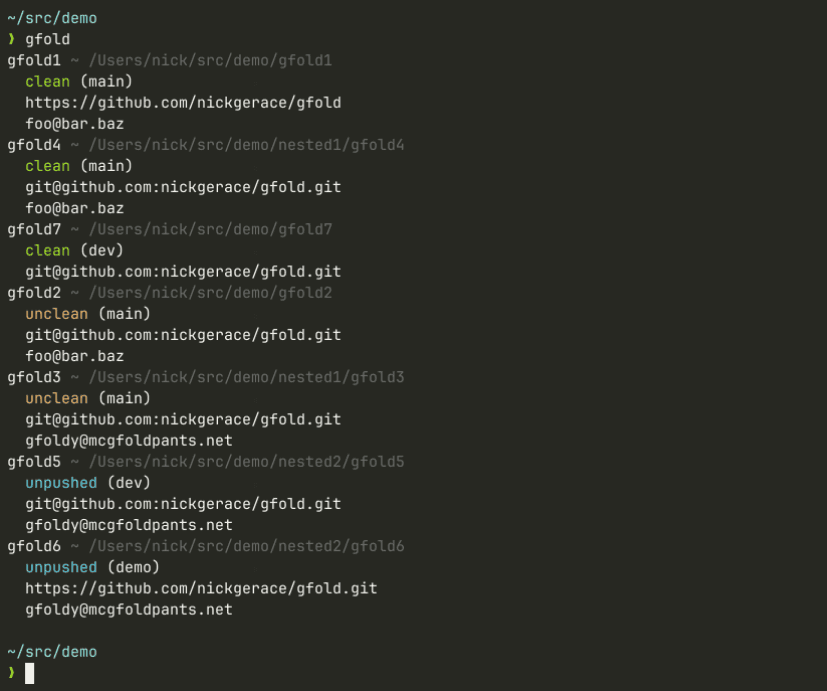Screen dimensions: 827x691
Task: Click the terminal cursor block at the prompt
Action: [x=30, y=673]
